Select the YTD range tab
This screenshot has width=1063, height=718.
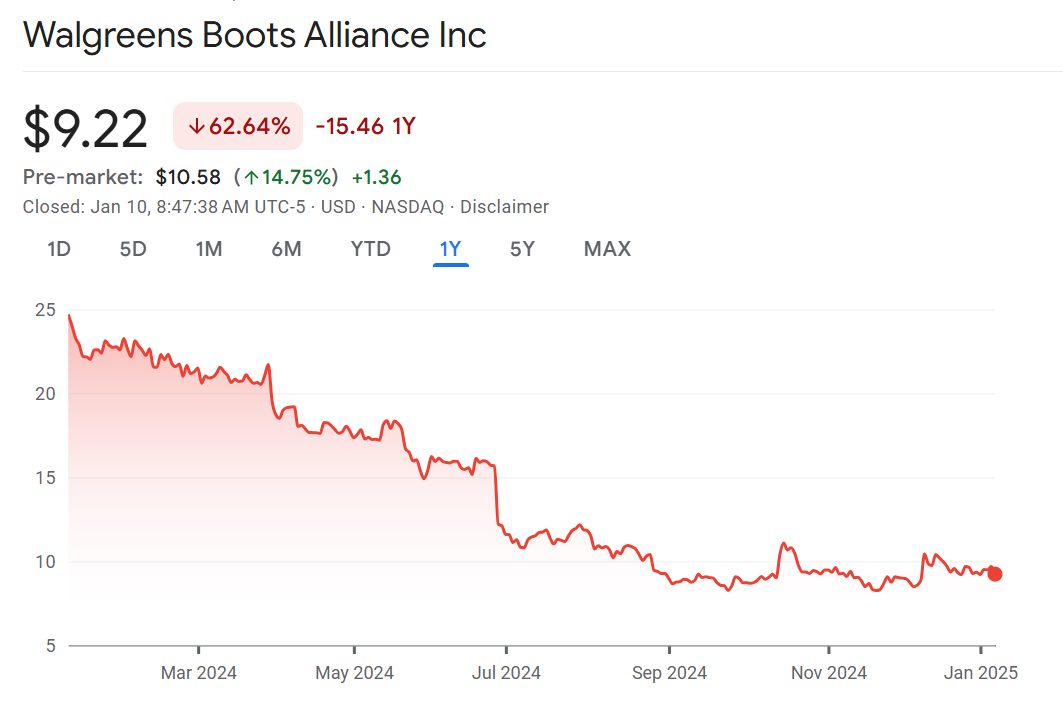(x=371, y=249)
